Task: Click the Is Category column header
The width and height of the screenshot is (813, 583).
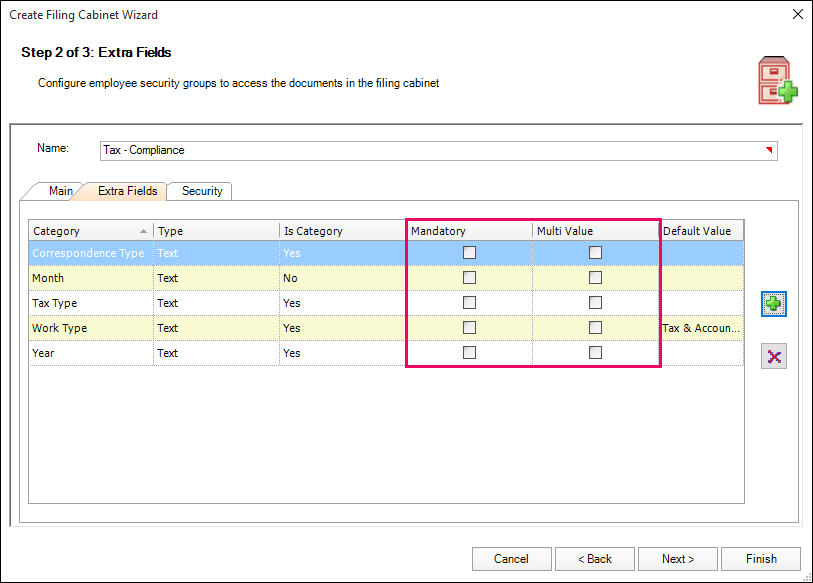Action: point(340,231)
